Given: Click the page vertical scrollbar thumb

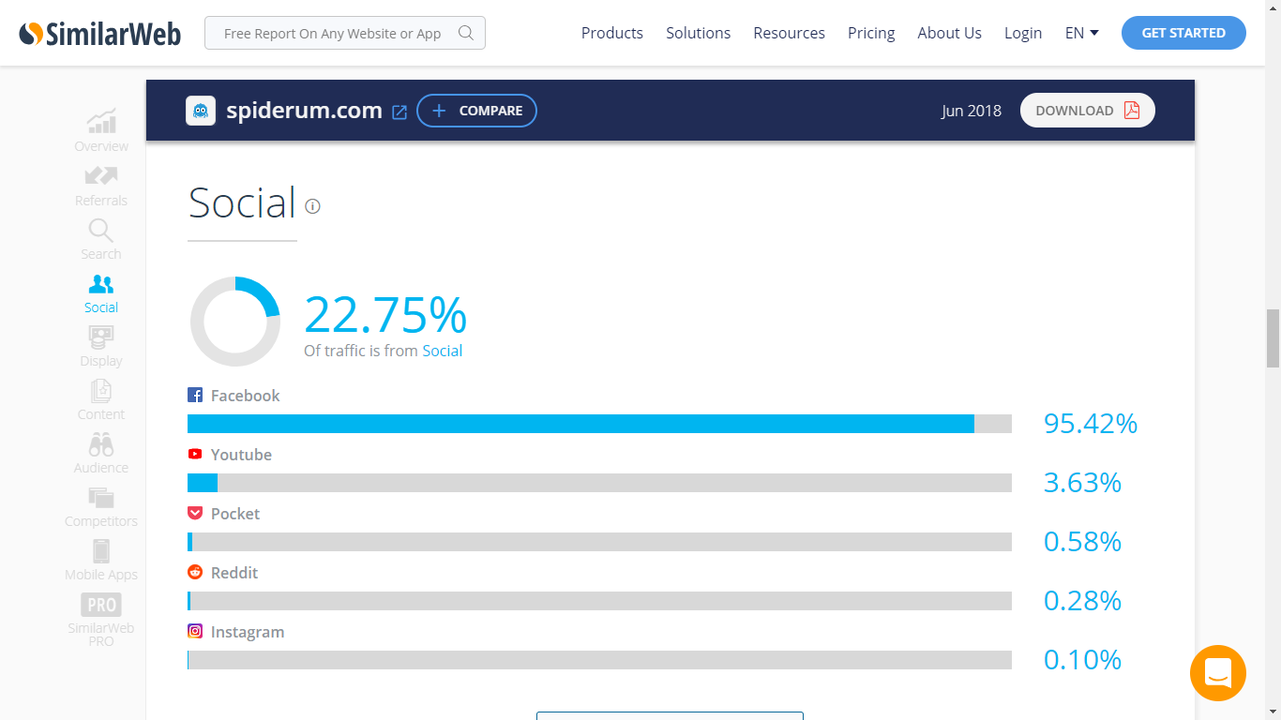Looking at the screenshot, I should click(1272, 338).
